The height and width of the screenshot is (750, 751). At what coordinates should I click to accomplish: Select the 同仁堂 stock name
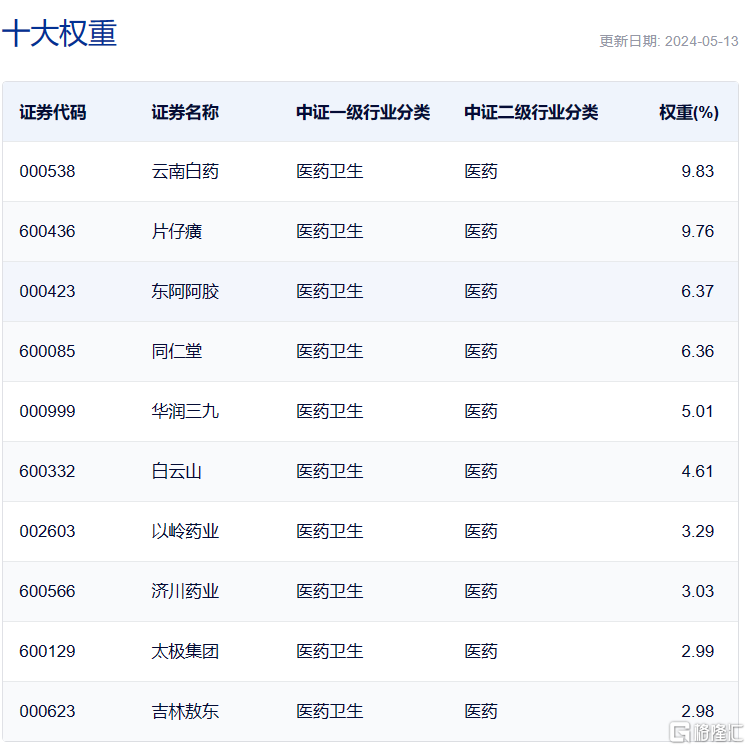click(177, 352)
